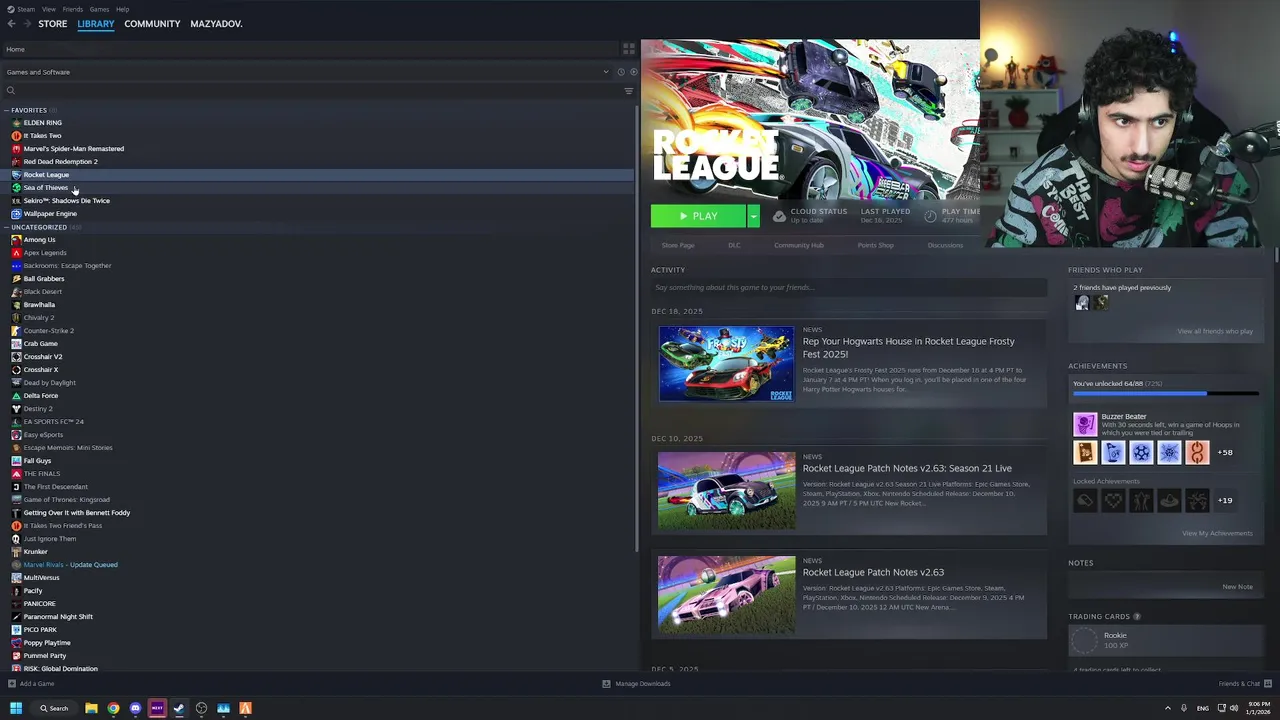Show hidden system tray icons
1280x720 pixels.
[x=1167, y=708]
